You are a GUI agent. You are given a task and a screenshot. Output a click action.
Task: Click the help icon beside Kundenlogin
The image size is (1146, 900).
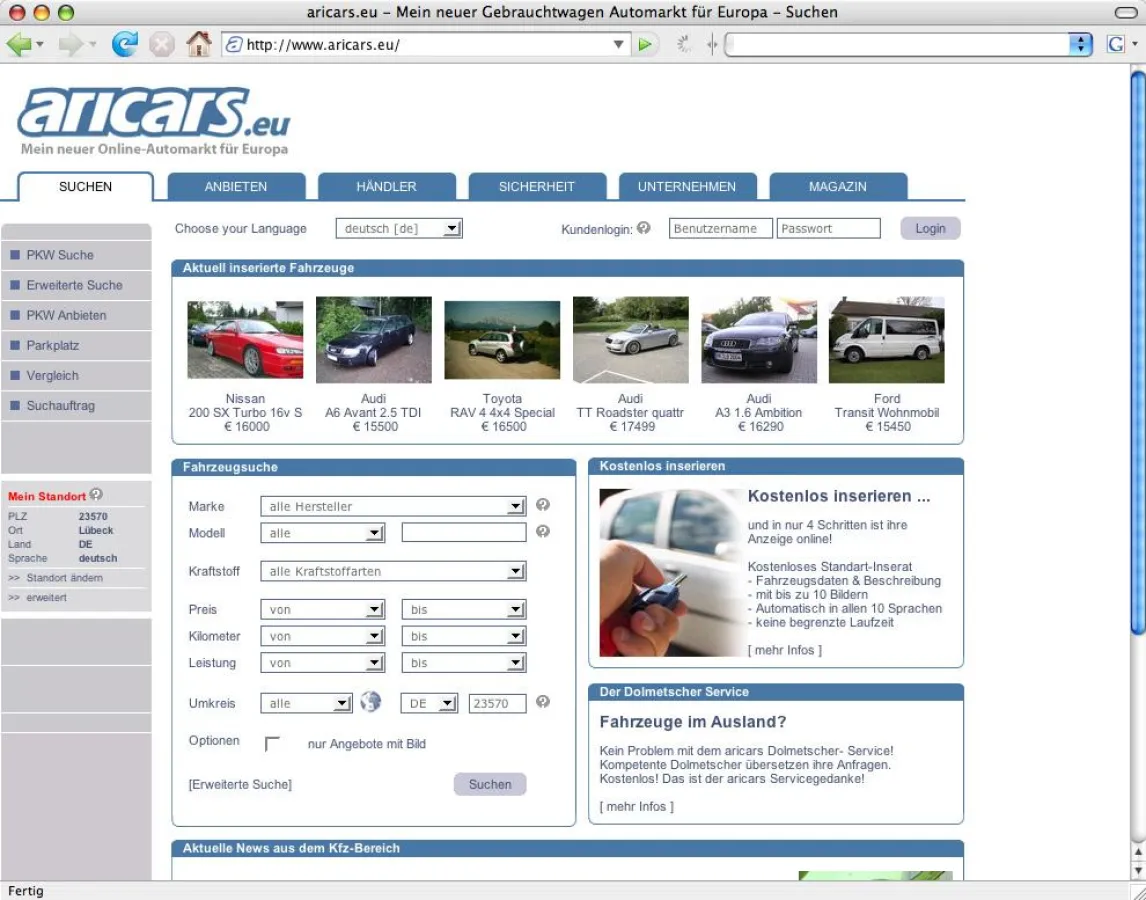coord(644,227)
